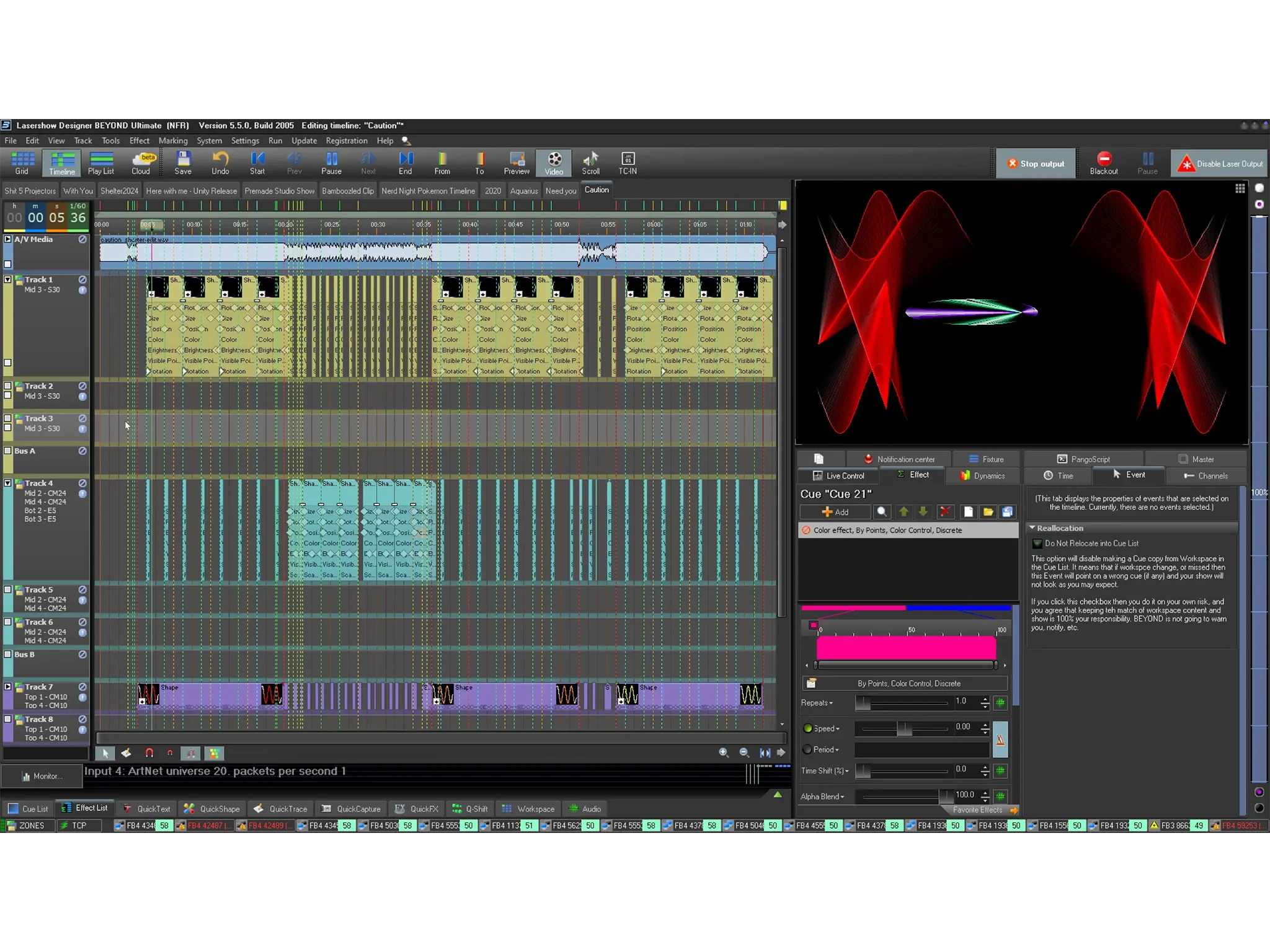The width and height of the screenshot is (1270, 952).
Task: Click the Add effect button
Action: (835, 512)
